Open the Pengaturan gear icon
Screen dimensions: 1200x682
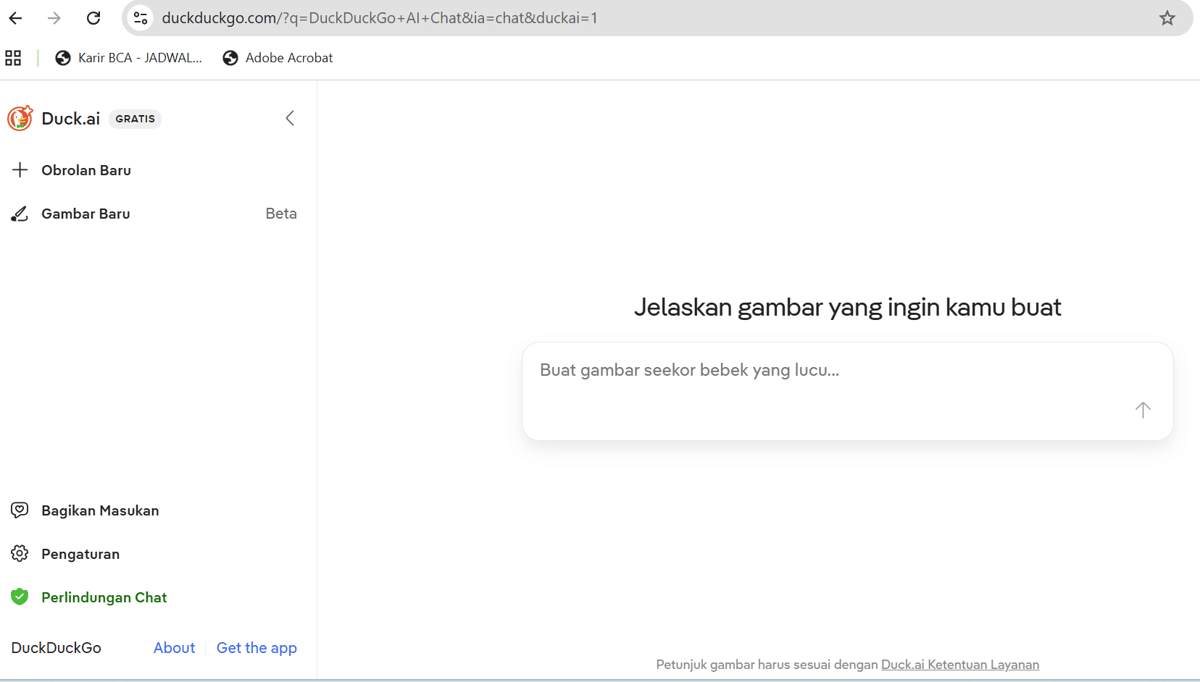[x=20, y=553]
